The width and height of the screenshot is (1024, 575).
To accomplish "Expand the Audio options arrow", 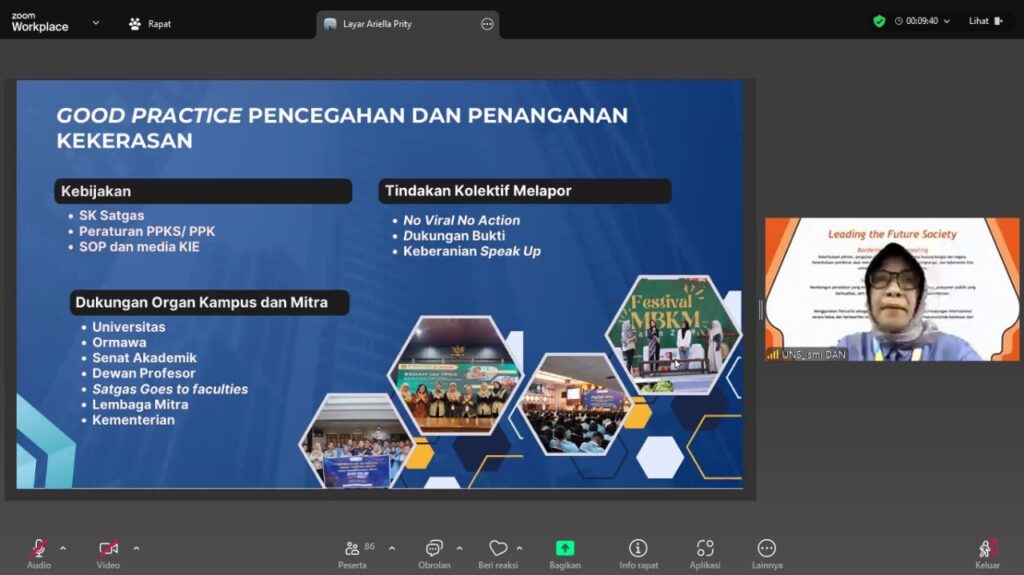I will pyautogui.click(x=63, y=548).
